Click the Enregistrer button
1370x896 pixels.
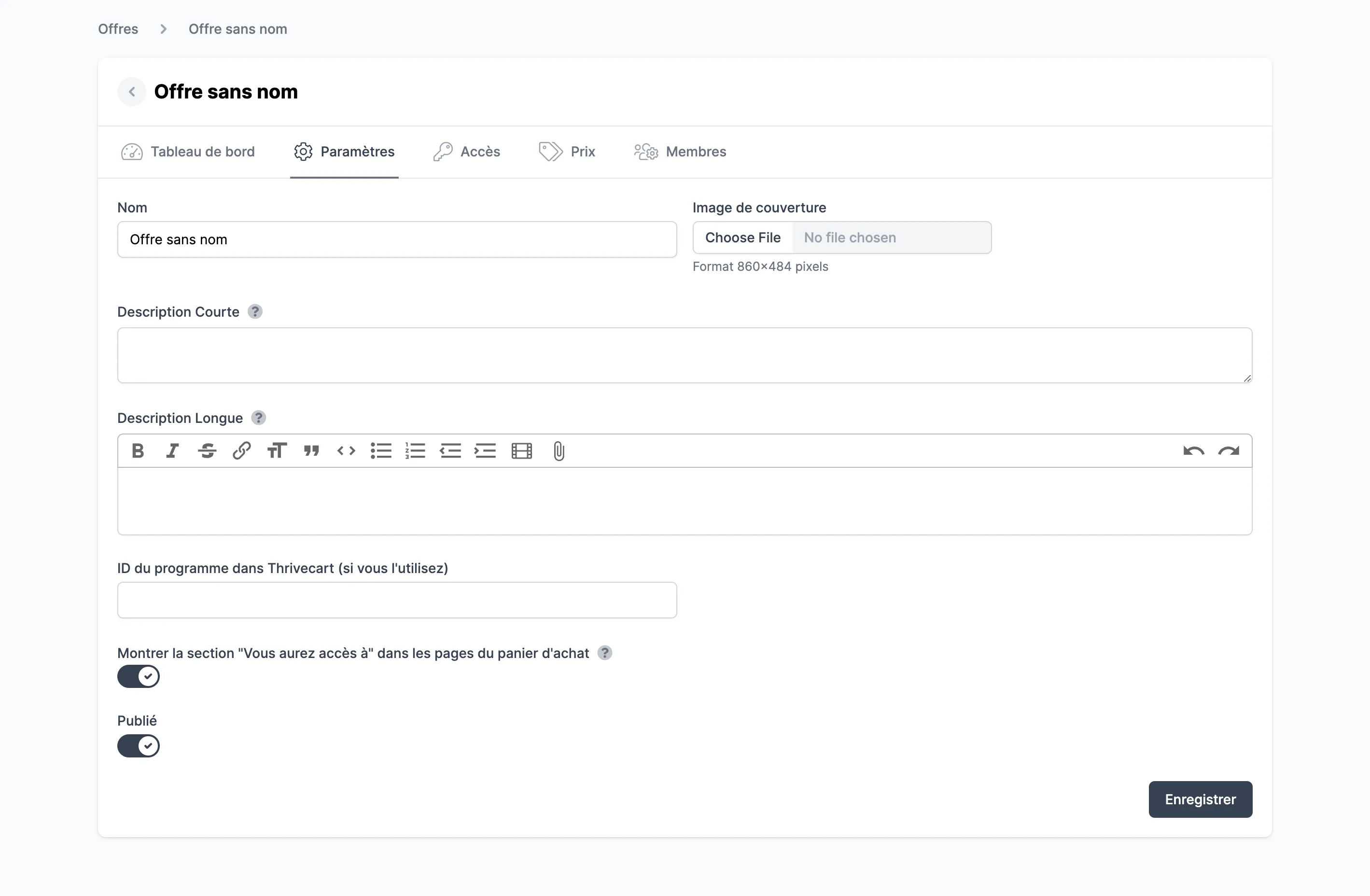[1200, 799]
